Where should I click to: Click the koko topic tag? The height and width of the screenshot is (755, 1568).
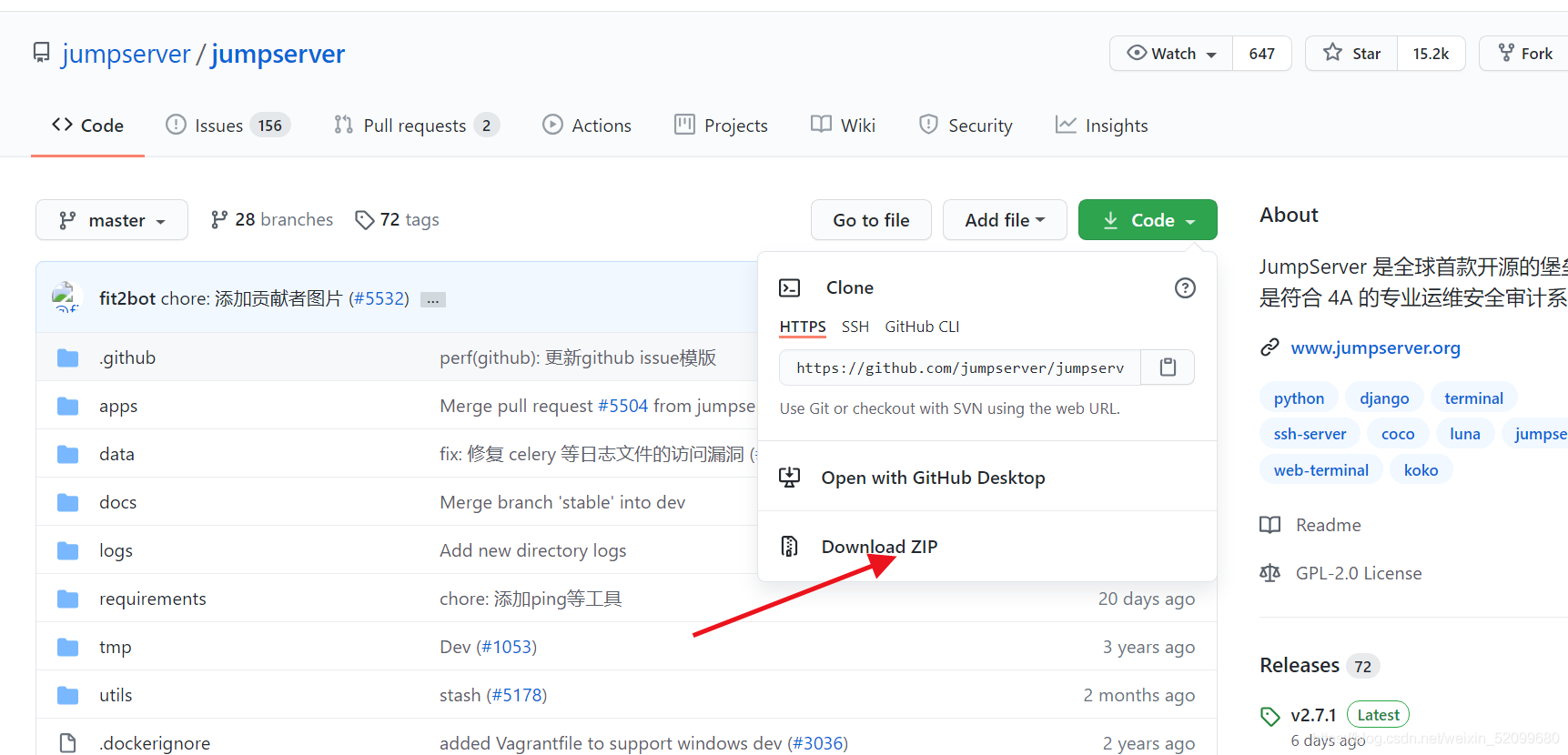1421,470
